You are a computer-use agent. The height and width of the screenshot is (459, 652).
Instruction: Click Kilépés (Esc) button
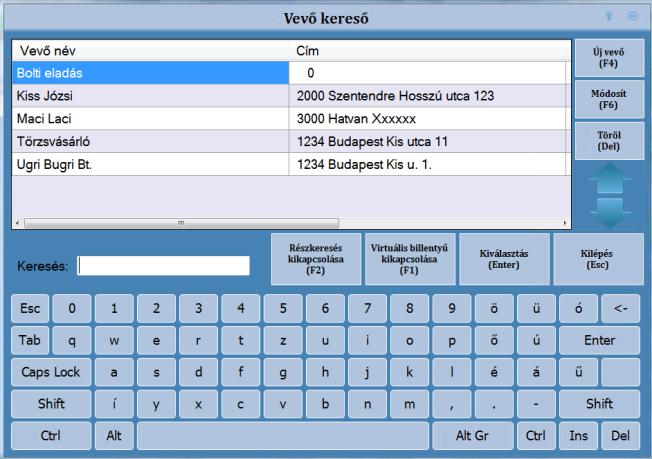click(598, 259)
